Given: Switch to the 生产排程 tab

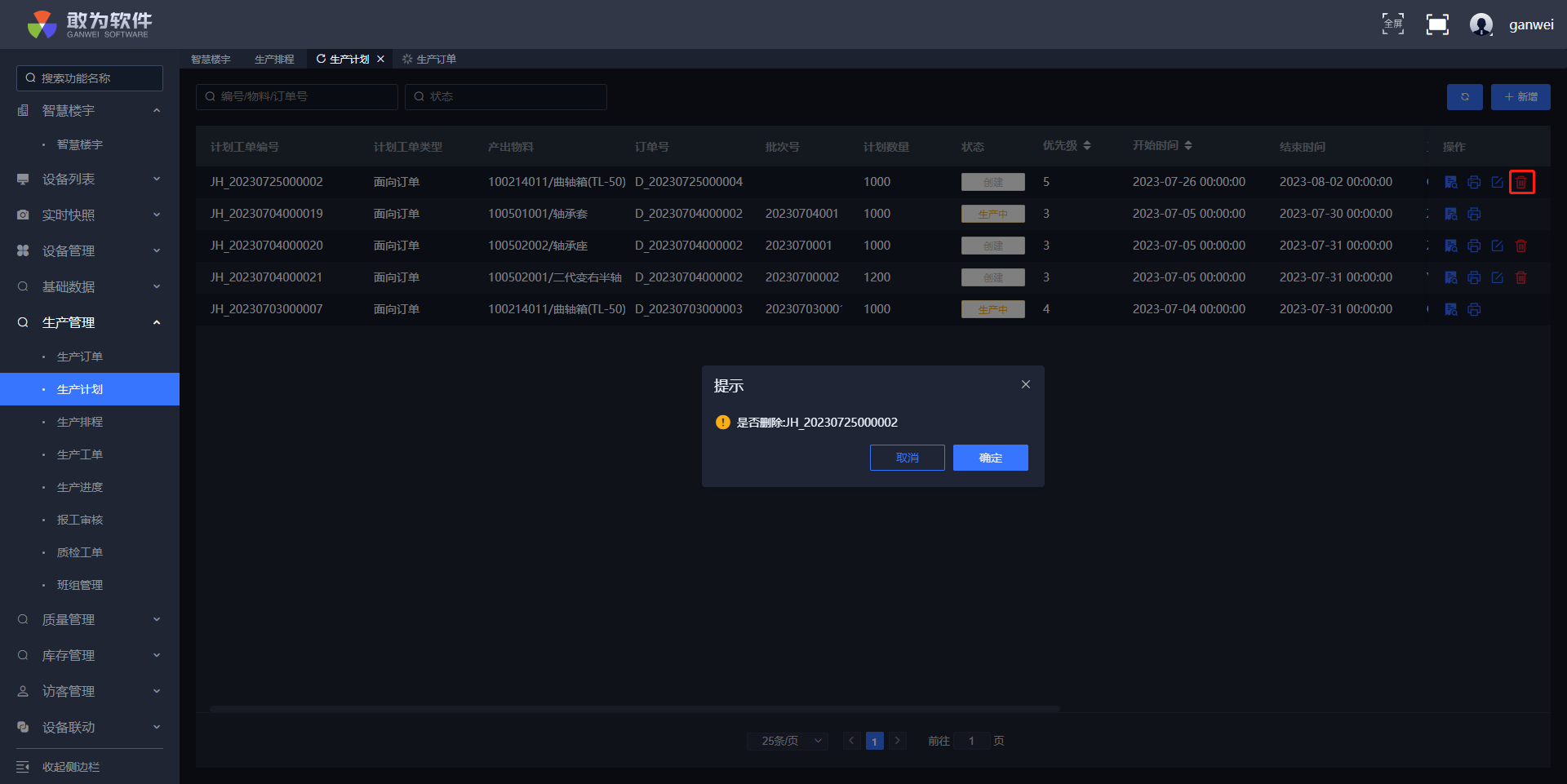Looking at the screenshot, I should pyautogui.click(x=274, y=60).
